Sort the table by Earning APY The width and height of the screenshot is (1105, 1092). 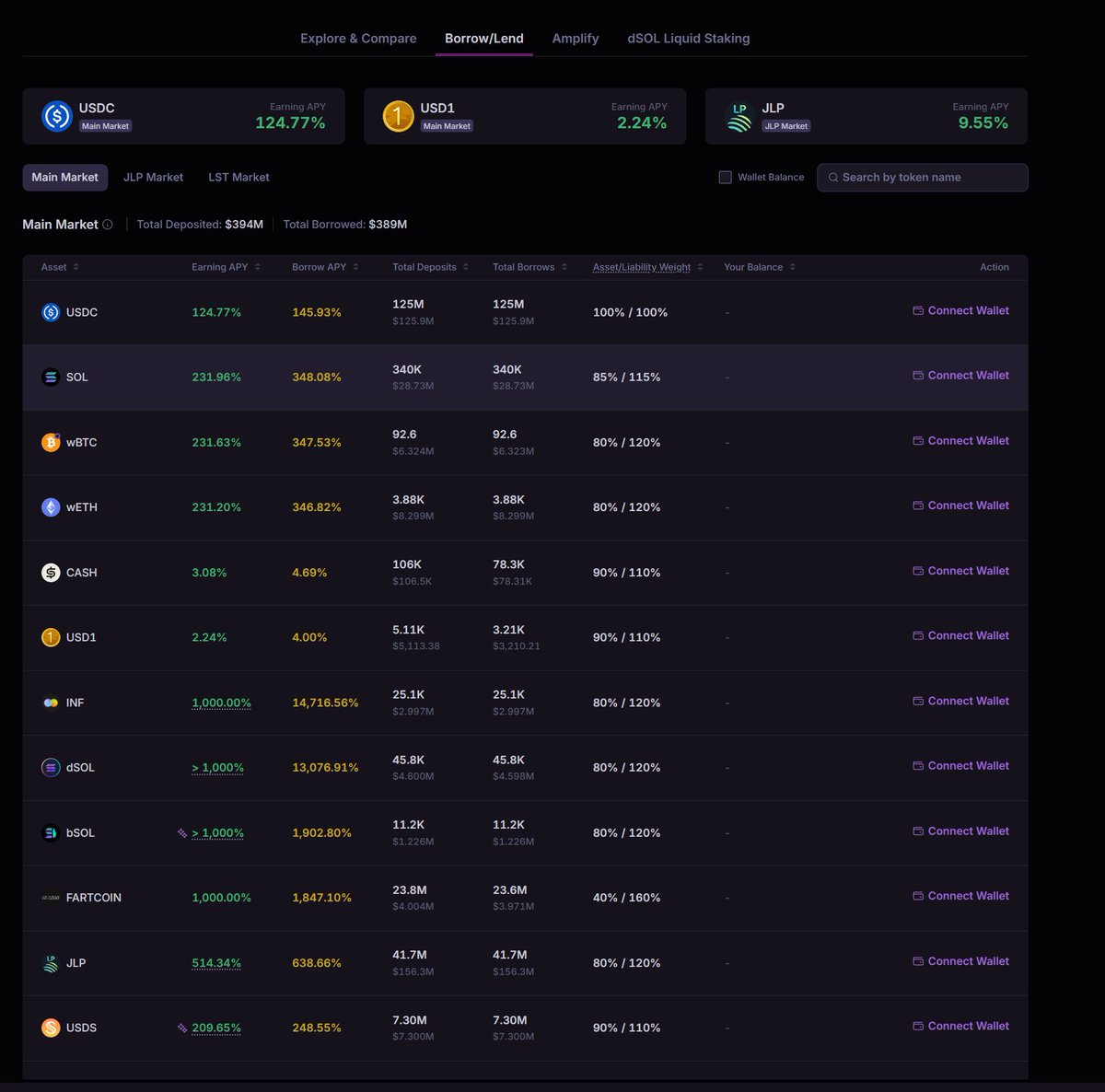click(x=226, y=267)
